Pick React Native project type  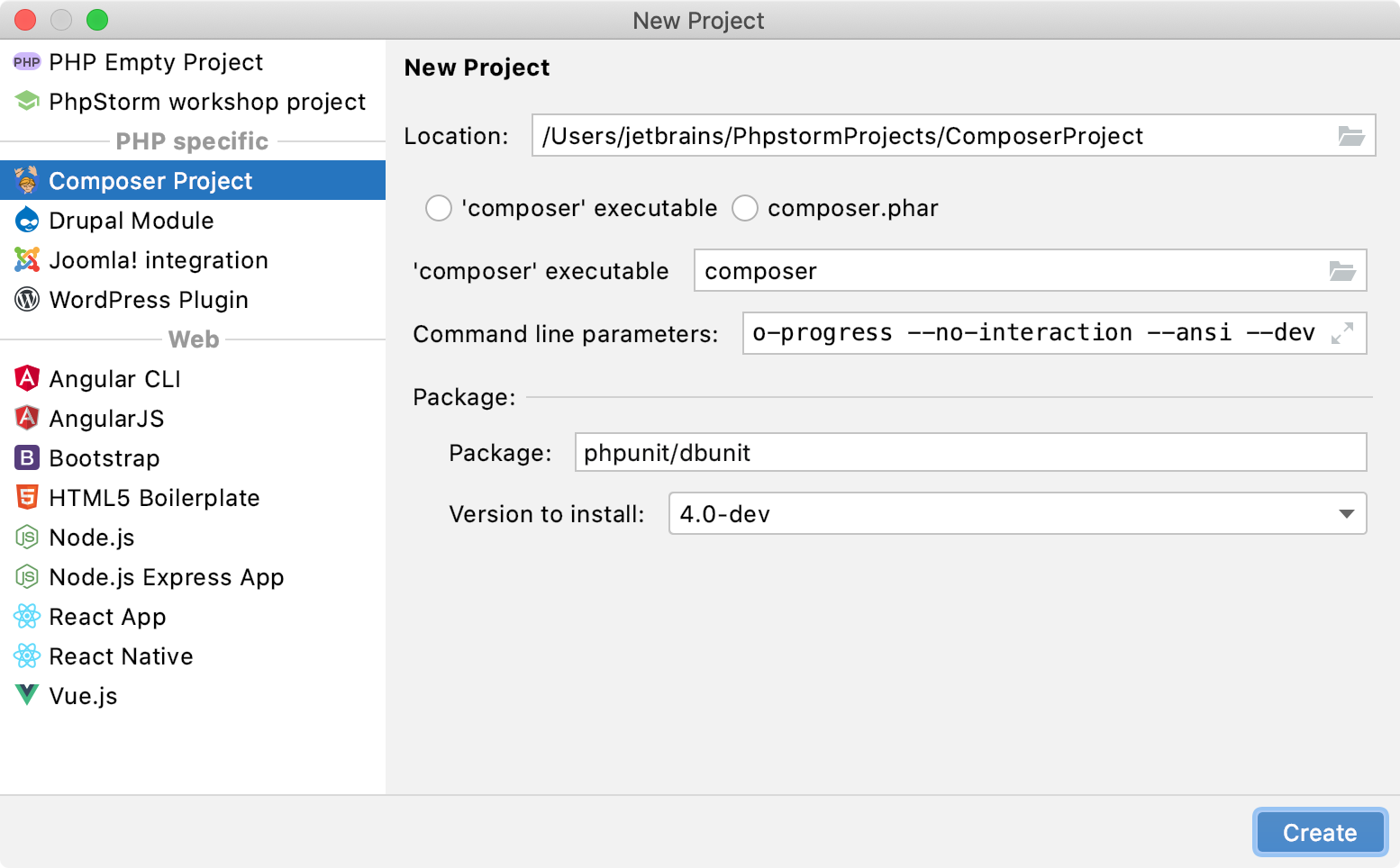click(193, 656)
